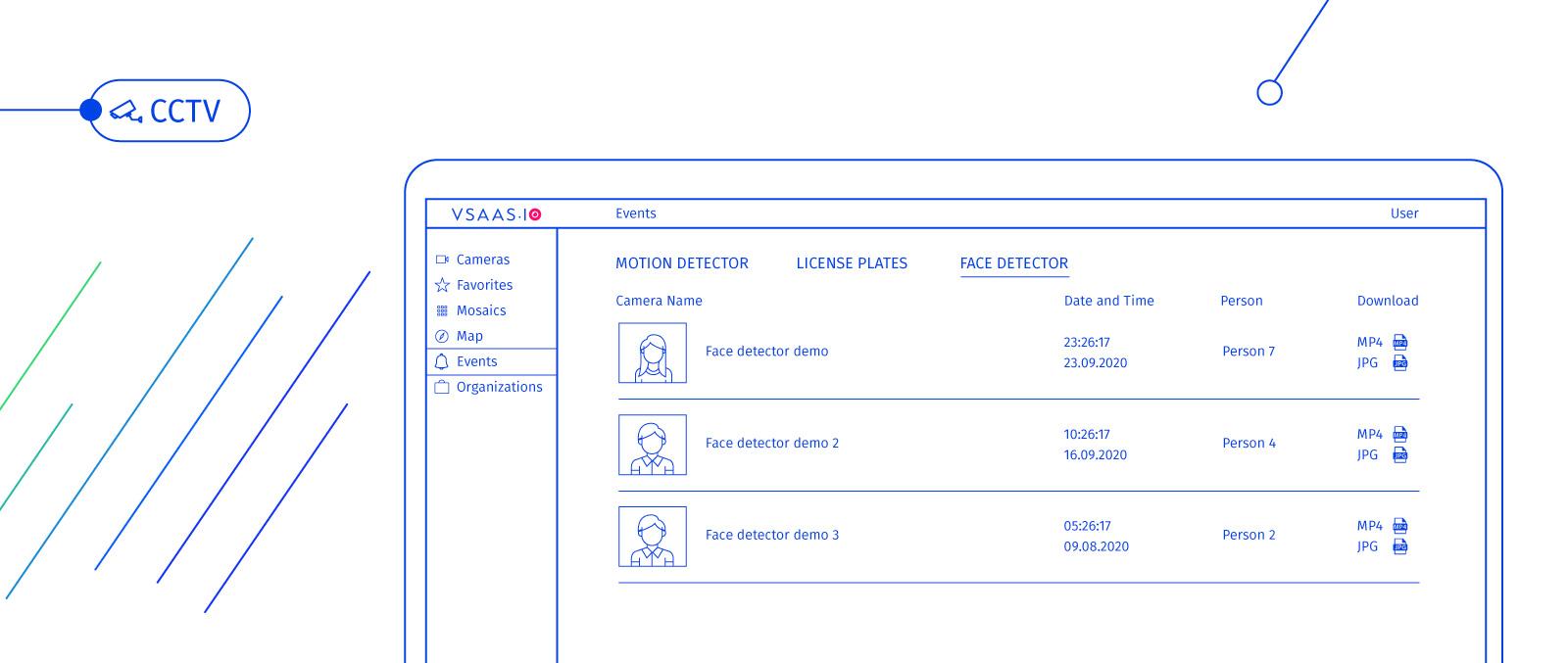
Task: Open the User menu in header
Action: pos(1403,213)
